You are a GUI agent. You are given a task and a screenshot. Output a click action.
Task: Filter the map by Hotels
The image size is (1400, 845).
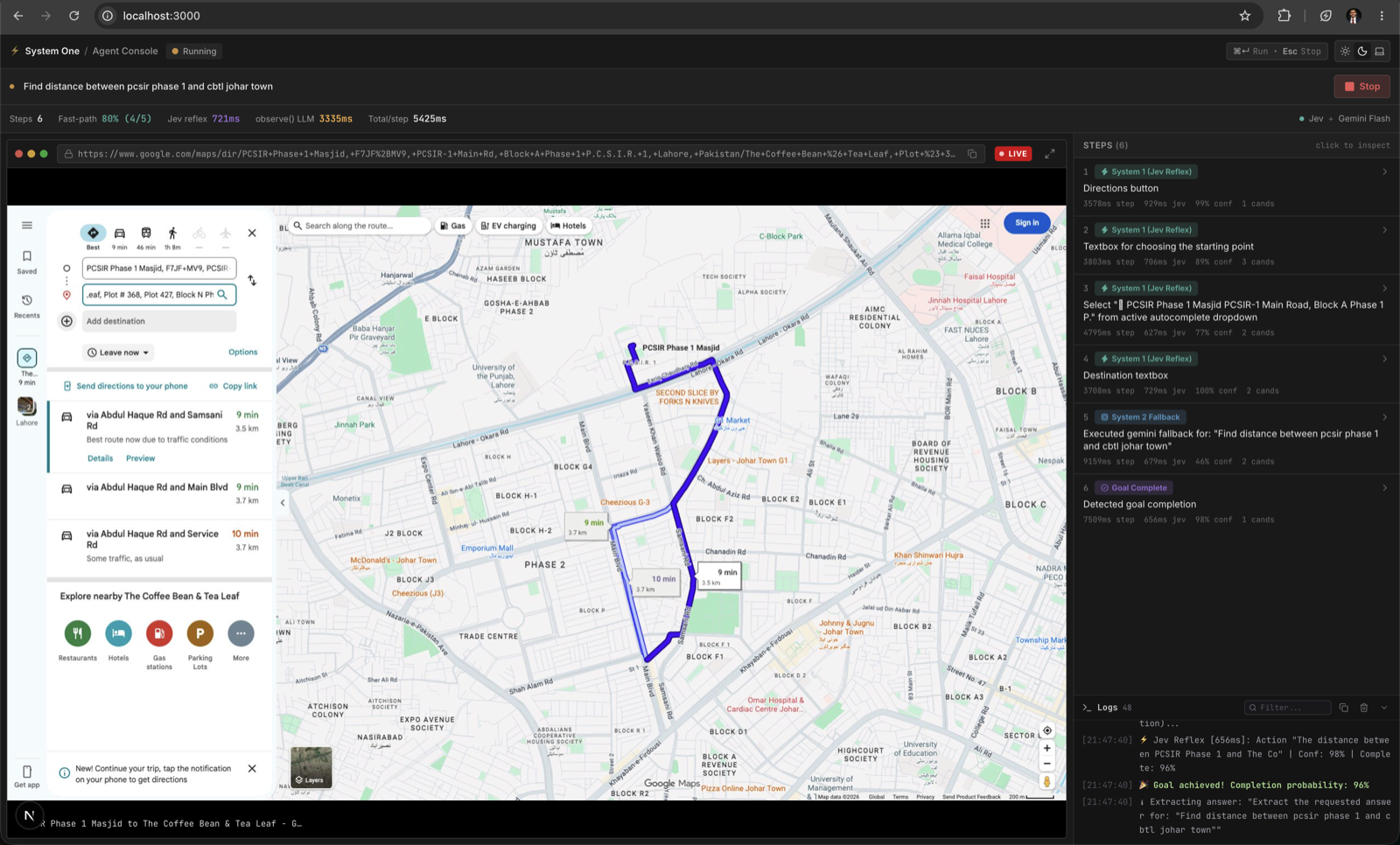tap(568, 226)
